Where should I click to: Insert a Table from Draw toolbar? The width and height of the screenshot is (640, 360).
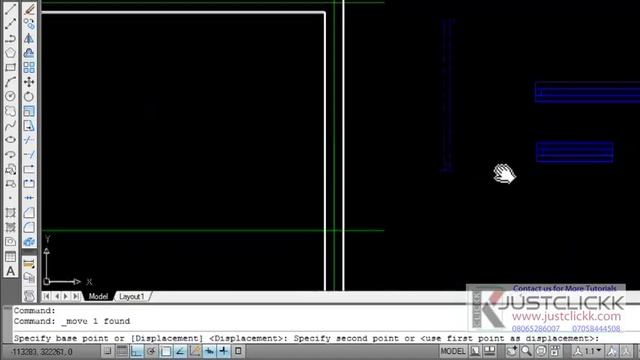(x=10, y=256)
